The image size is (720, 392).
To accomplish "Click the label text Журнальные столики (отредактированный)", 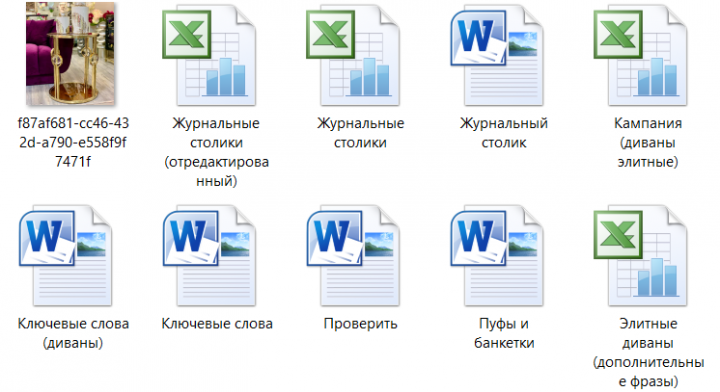I will 216,152.
